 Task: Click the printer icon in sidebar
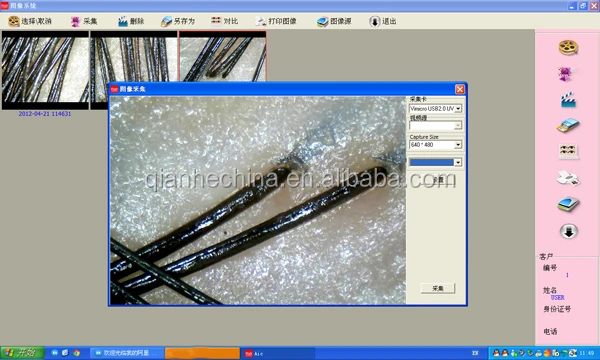[568, 178]
